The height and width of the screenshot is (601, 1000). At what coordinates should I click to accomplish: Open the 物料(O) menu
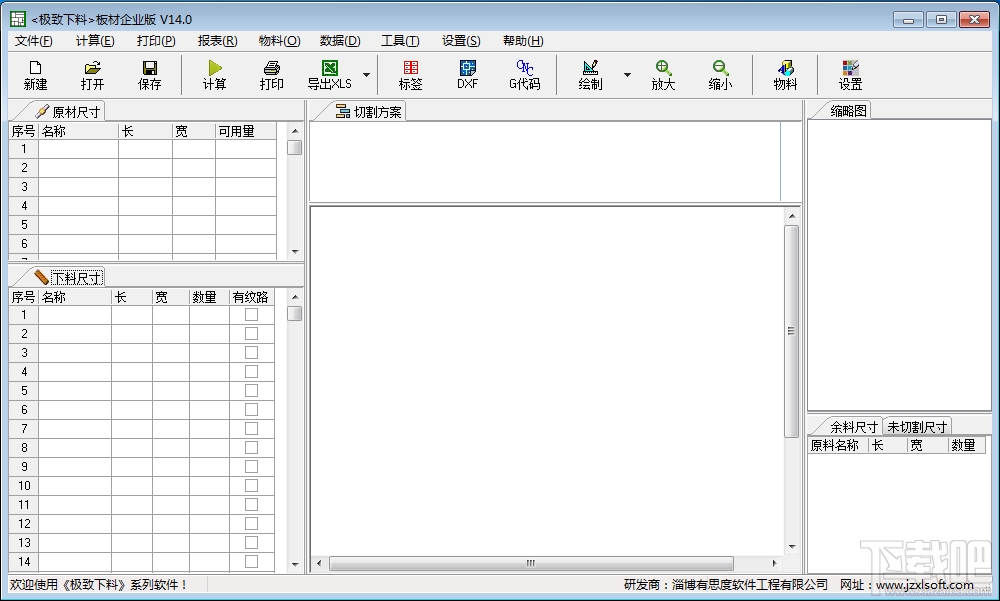coord(279,41)
